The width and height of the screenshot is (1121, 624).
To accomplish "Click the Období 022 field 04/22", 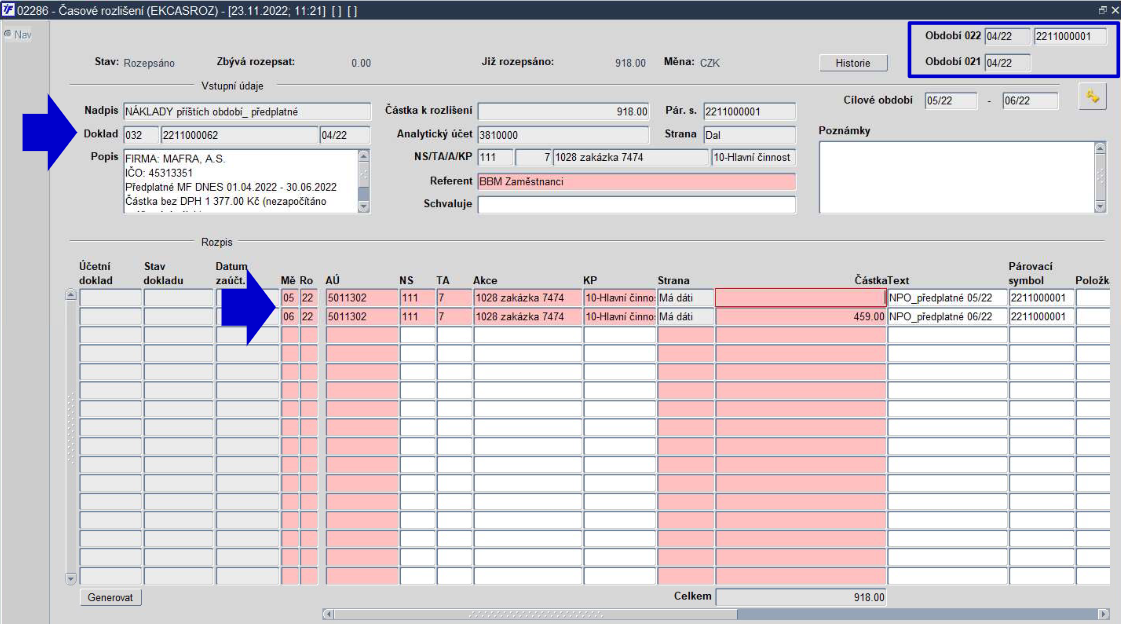I will point(1007,36).
